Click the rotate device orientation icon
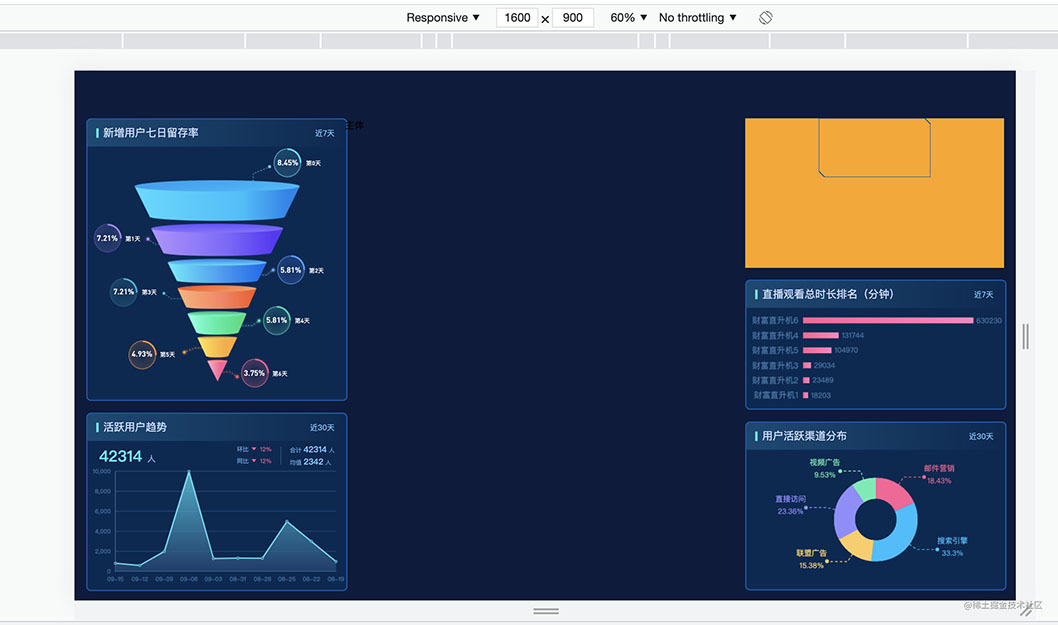The image size is (1058, 625). click(x=765, y=18)
